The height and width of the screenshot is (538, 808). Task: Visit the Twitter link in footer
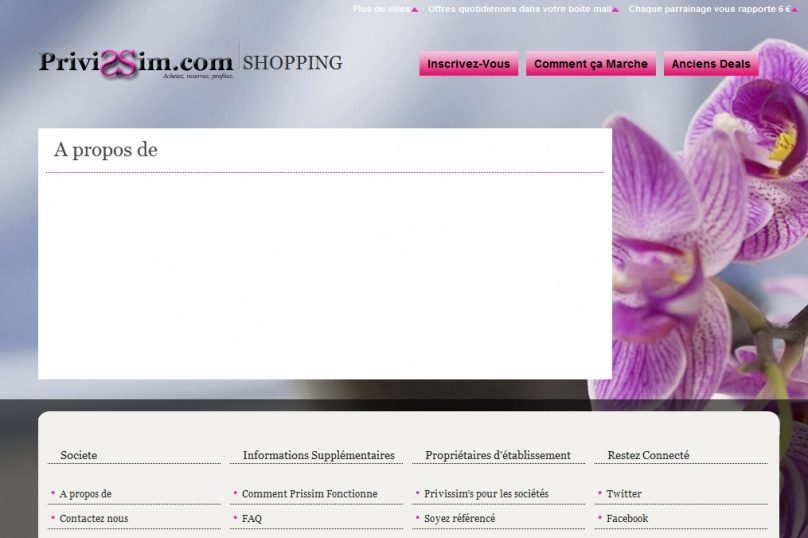(624, 494)
